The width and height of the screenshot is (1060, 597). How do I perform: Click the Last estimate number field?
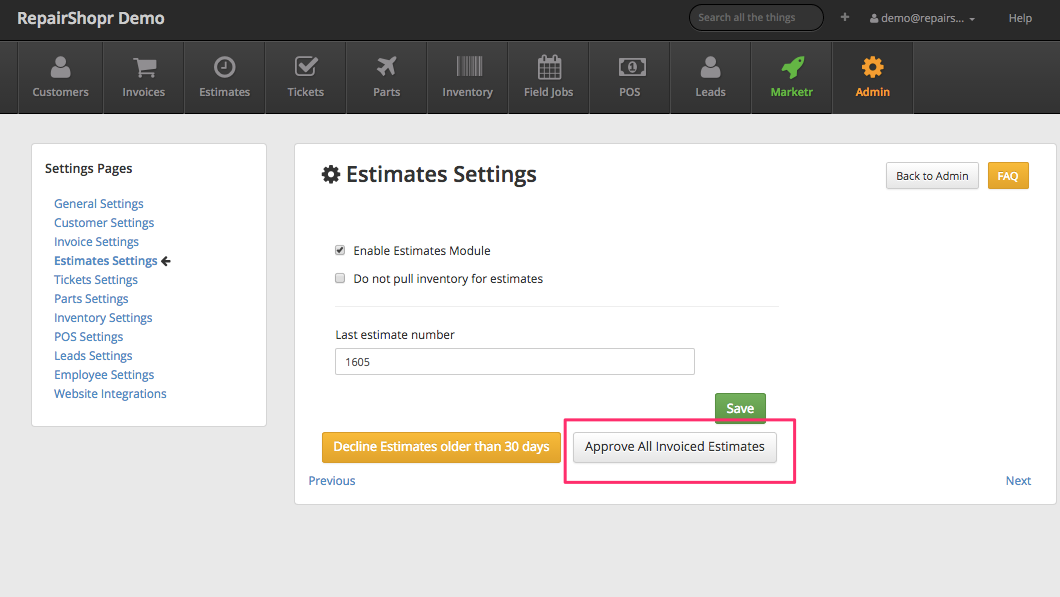tap(514, 362)
